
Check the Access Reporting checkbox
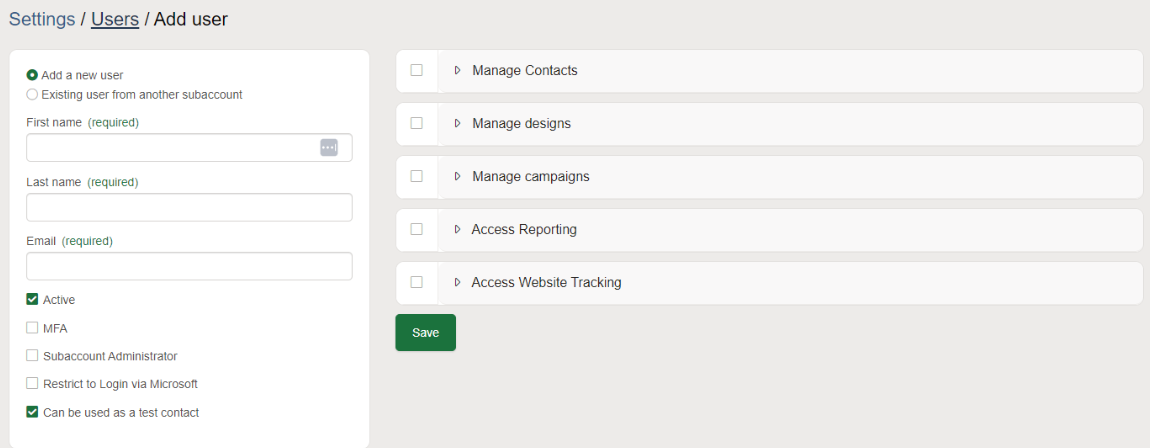click(416, 230)
